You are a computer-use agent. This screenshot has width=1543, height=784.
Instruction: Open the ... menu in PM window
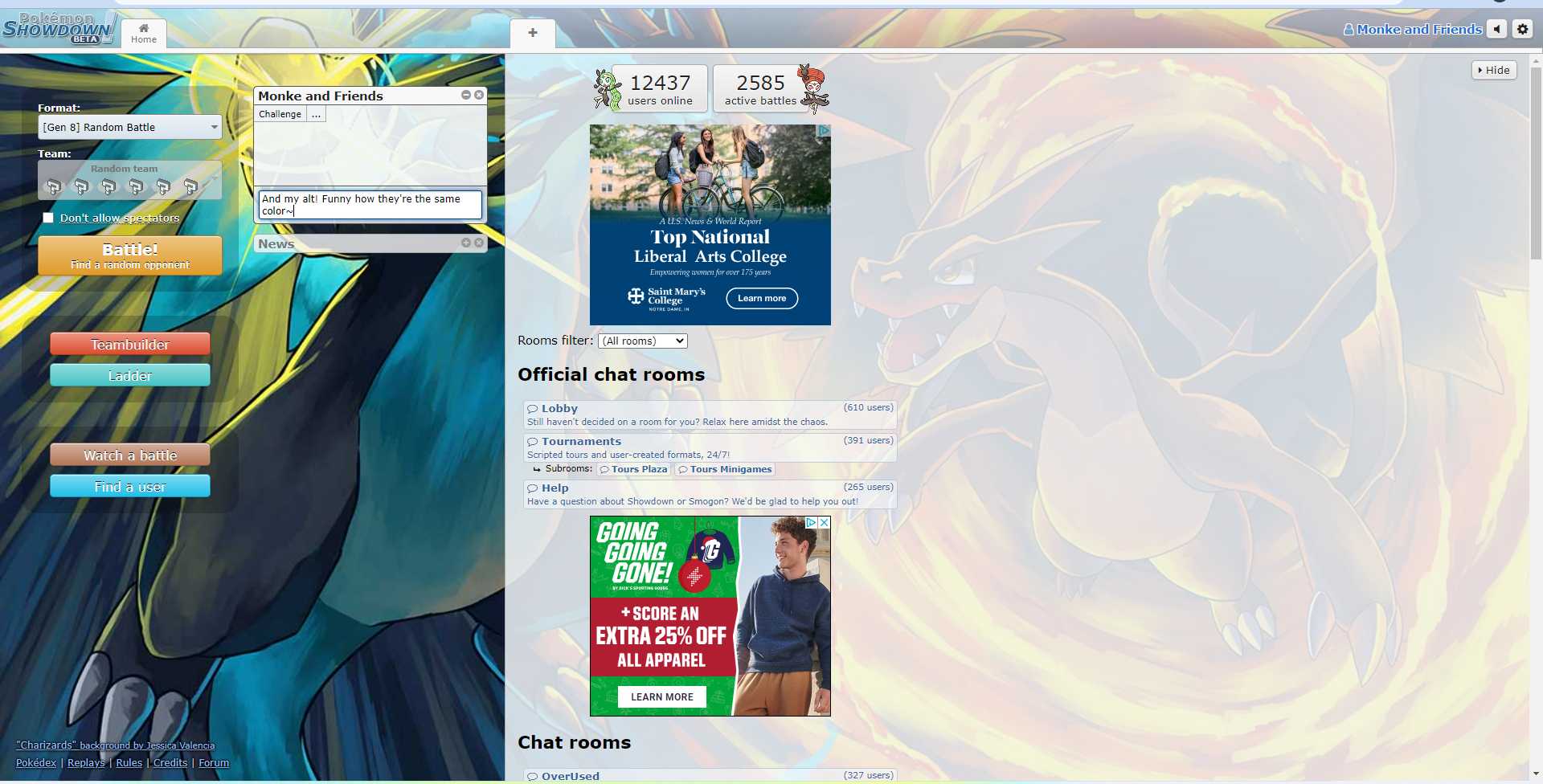pos(316,114)
